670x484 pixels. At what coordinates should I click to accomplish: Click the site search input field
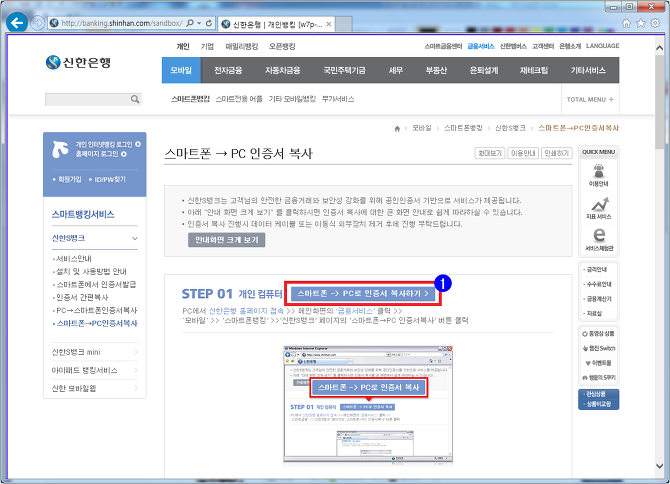coord(88,100)
